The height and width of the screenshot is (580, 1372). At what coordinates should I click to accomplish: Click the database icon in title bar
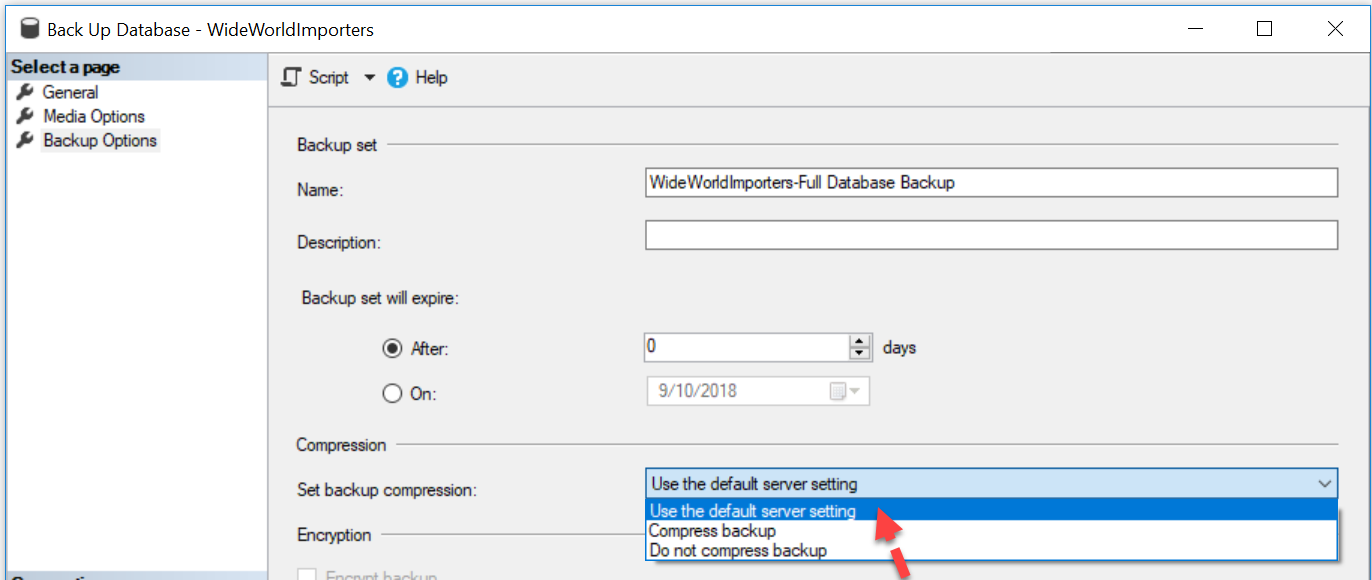coord(29,29)
